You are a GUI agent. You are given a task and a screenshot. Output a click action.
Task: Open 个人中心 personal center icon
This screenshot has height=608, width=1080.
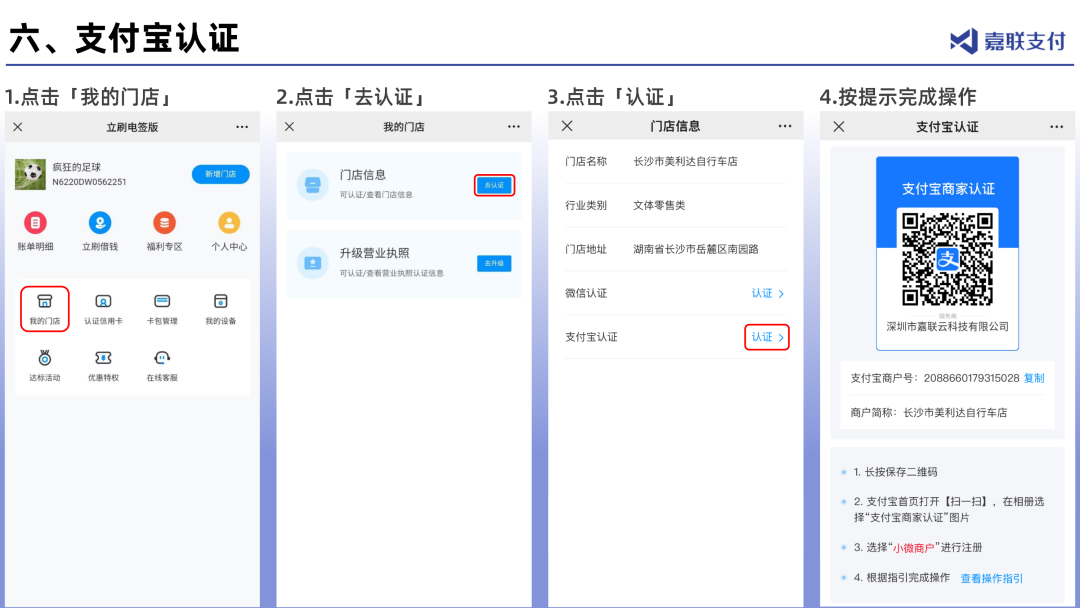[x=229, y=222]
